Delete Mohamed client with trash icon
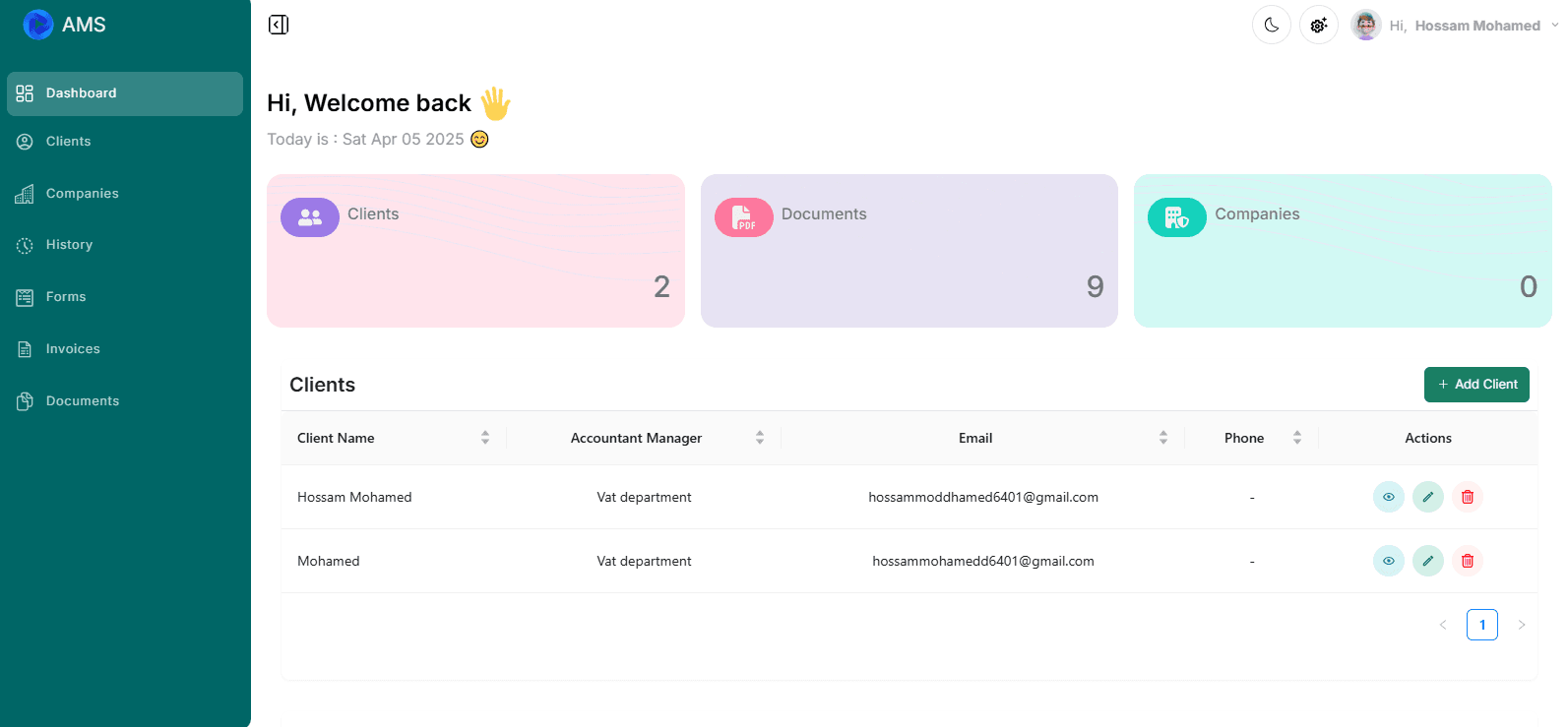1568x727 pixels. (x=1468, y=561)
